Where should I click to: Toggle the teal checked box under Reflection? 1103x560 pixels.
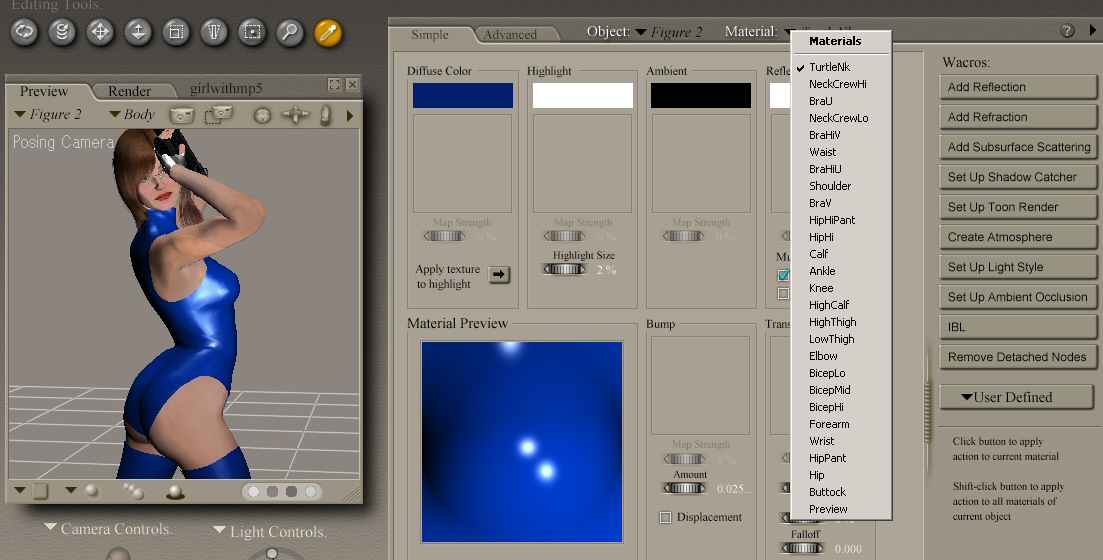[783, 275]
